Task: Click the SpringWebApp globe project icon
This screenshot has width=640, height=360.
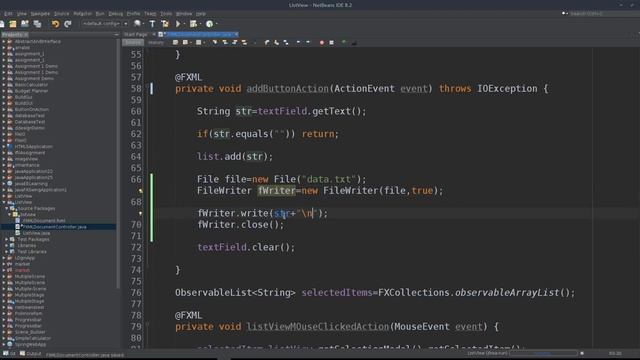Action: click(x=10, y=344)
